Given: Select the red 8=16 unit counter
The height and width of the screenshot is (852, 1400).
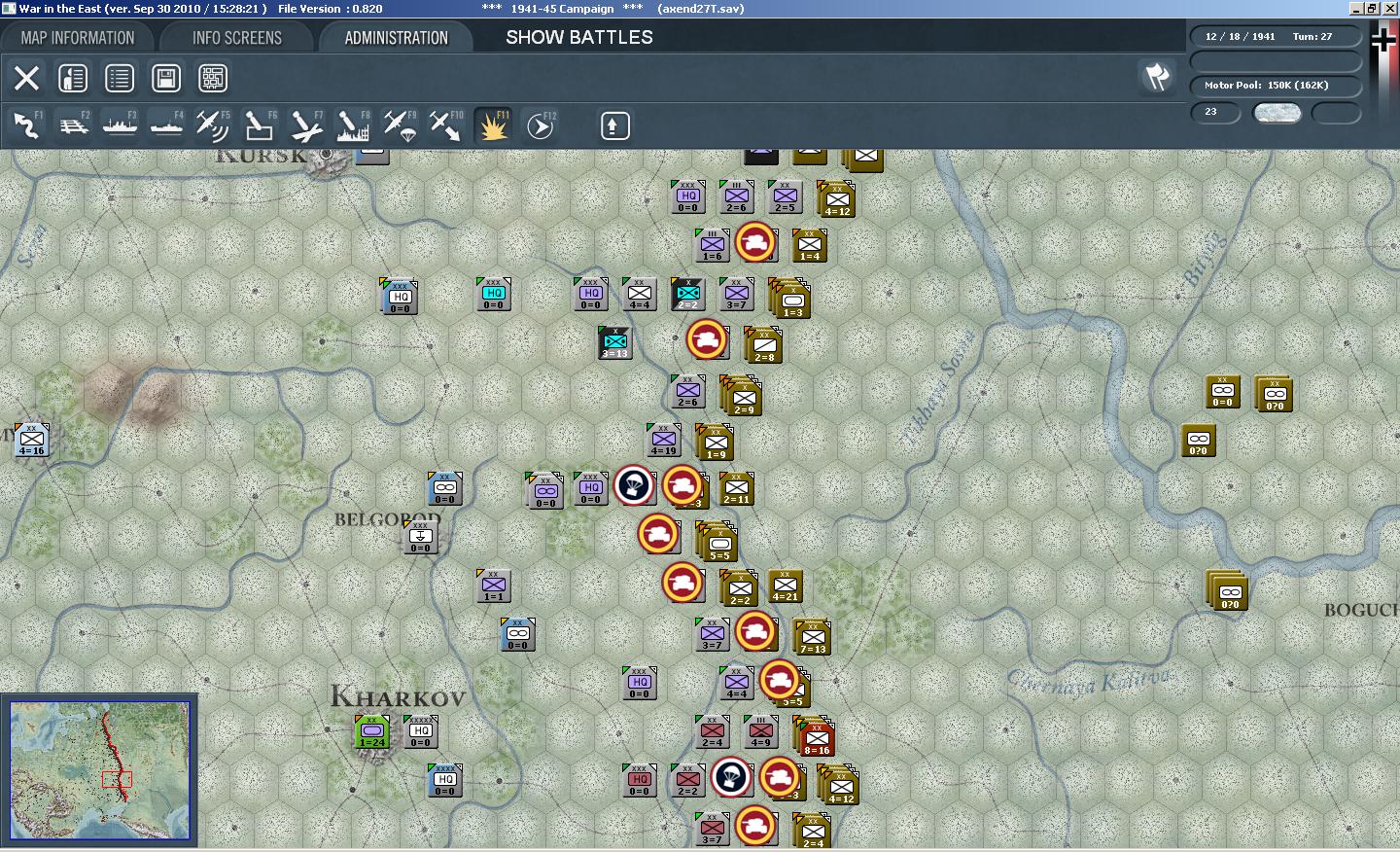Looking at the screenshot, I should [817, 739].
